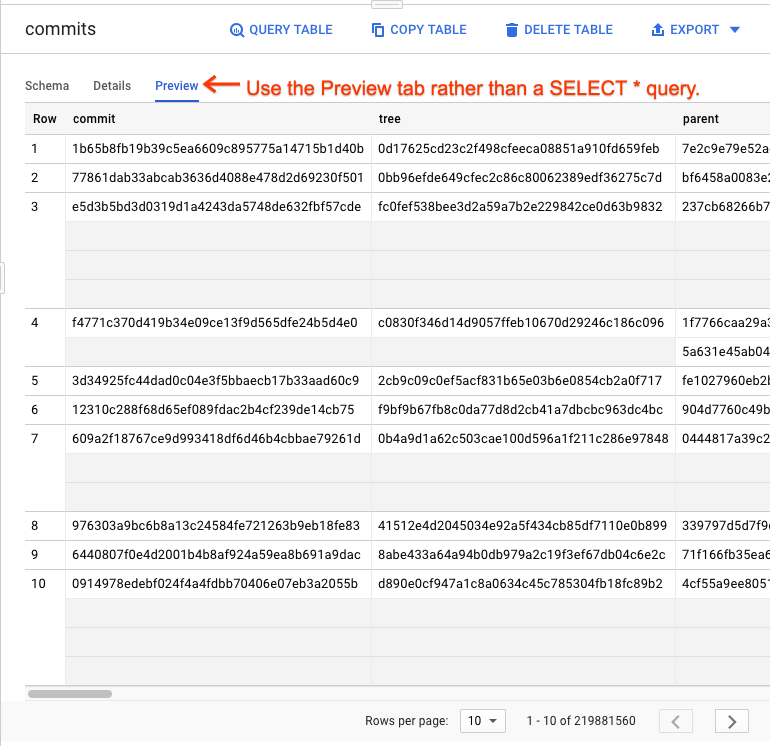771x746 pixels.
Task: Click the parent column header
Action: tap(700, 119)
